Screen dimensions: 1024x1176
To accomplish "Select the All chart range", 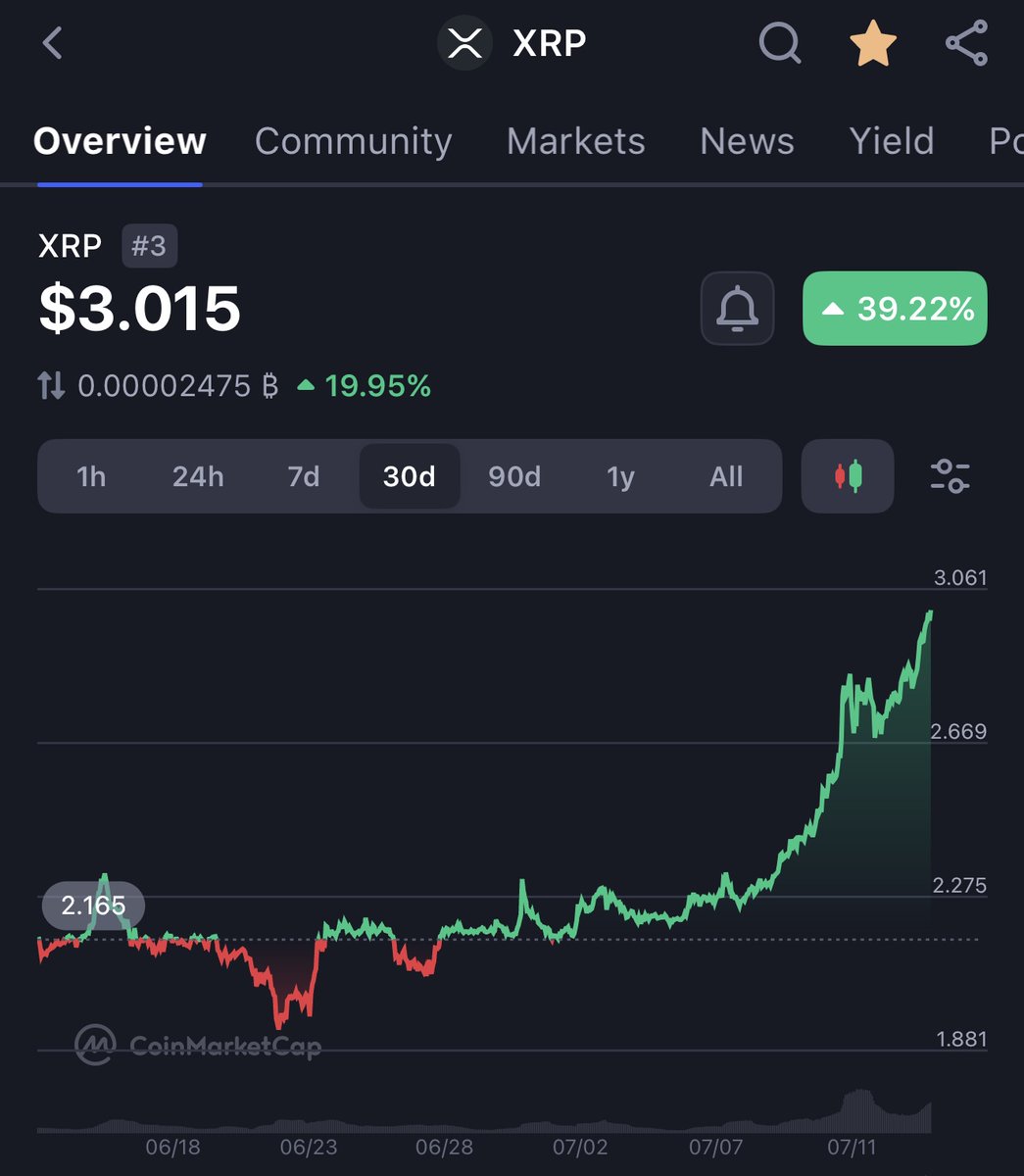I will (x=726, y=476).
